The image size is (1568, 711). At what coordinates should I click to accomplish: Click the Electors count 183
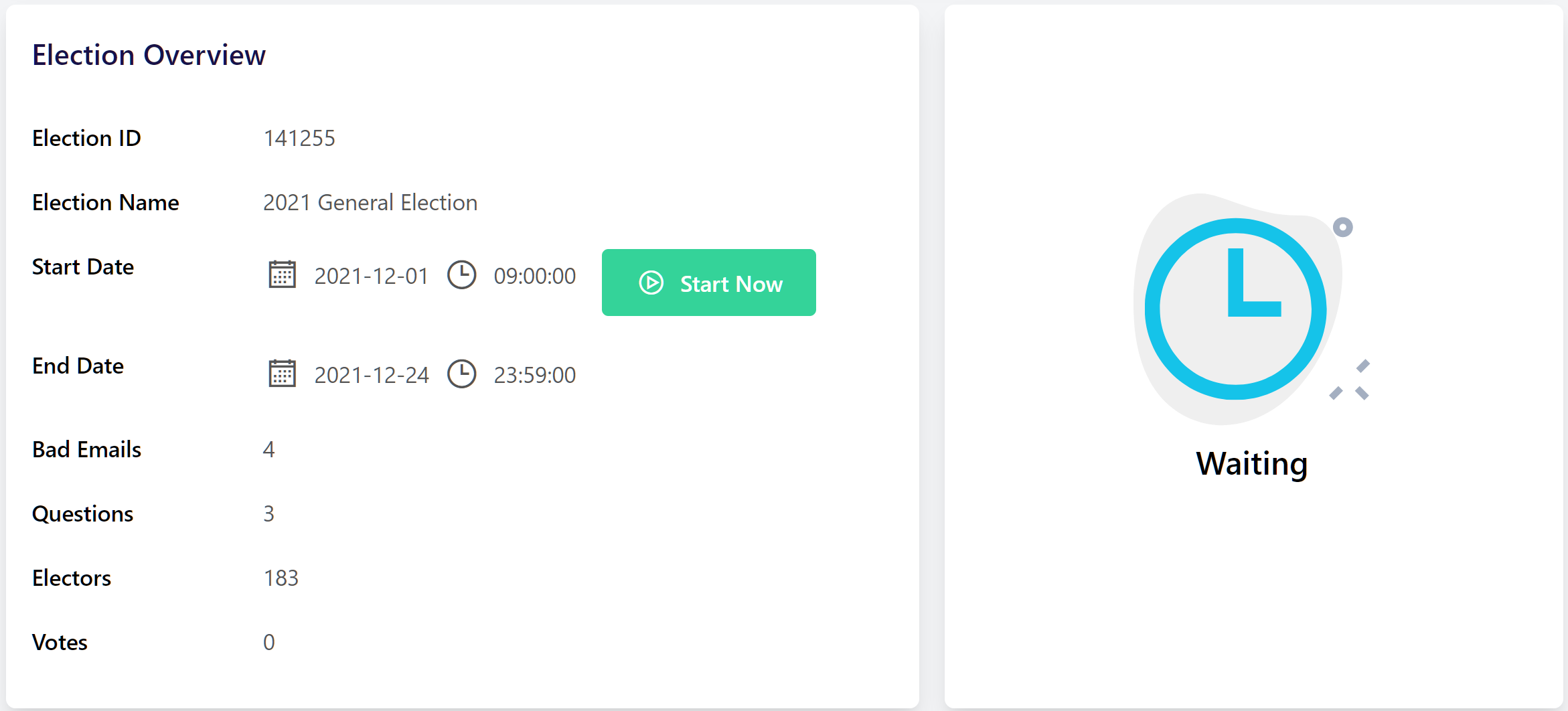(281, 578)
